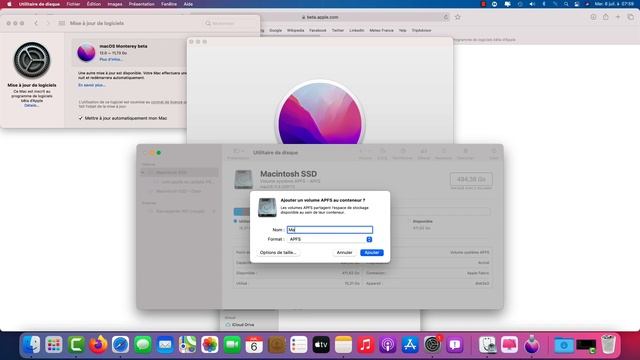Open Spotlight search in menu bar

566,4
